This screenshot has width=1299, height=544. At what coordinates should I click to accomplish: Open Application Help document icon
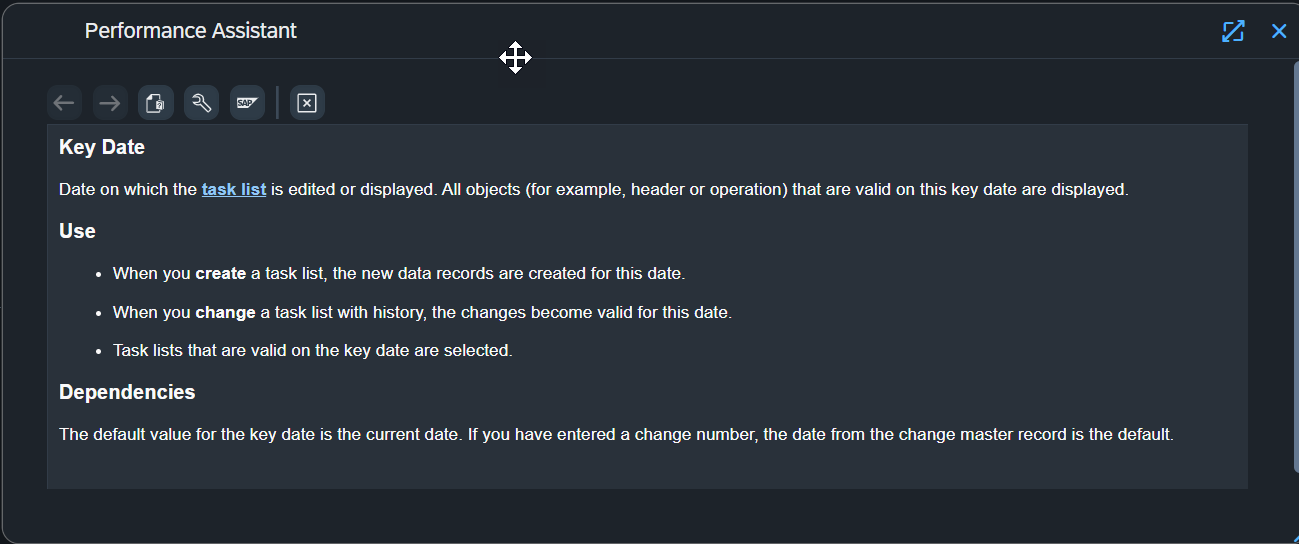pos(156,103)
